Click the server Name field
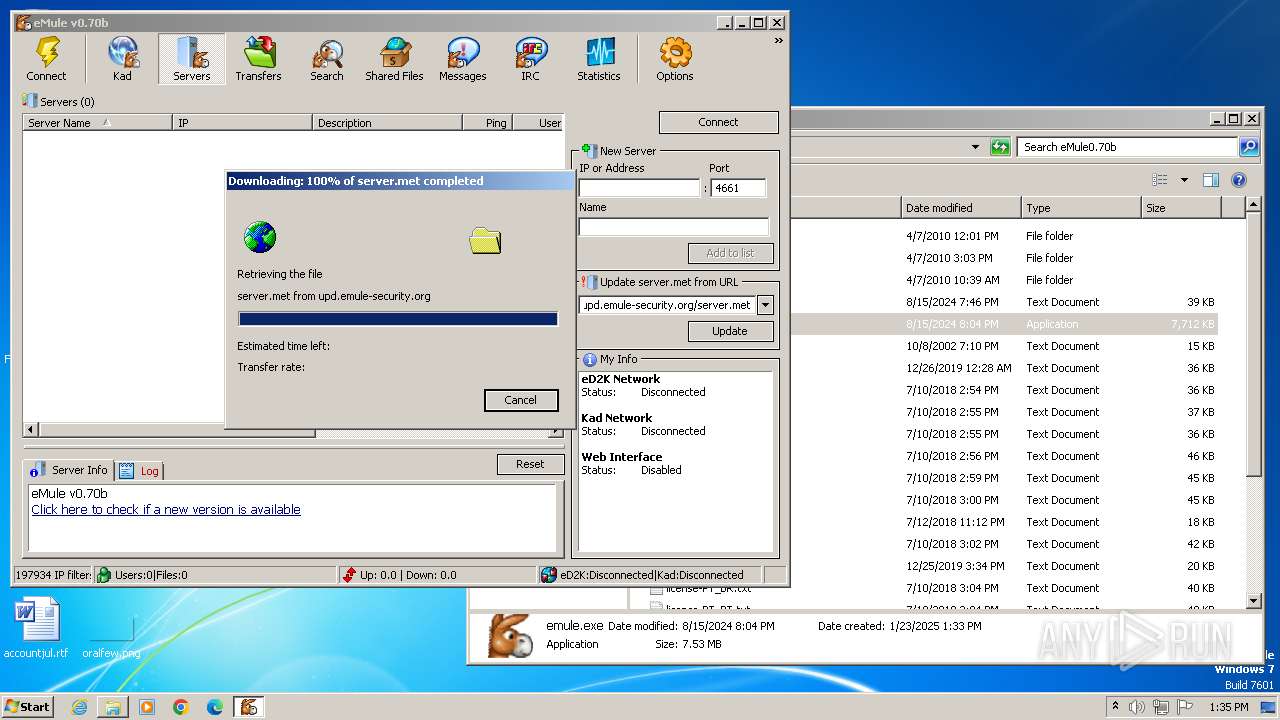Screen dimensions: 1280x720 click(674, 227)
